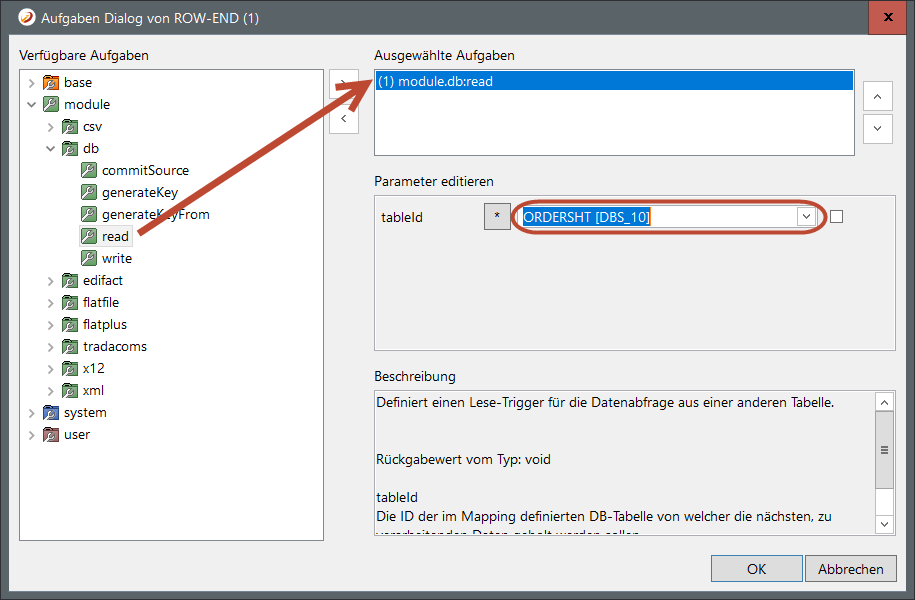
Task: Confirm dialog with OK button
Action: tap(756, 569)
